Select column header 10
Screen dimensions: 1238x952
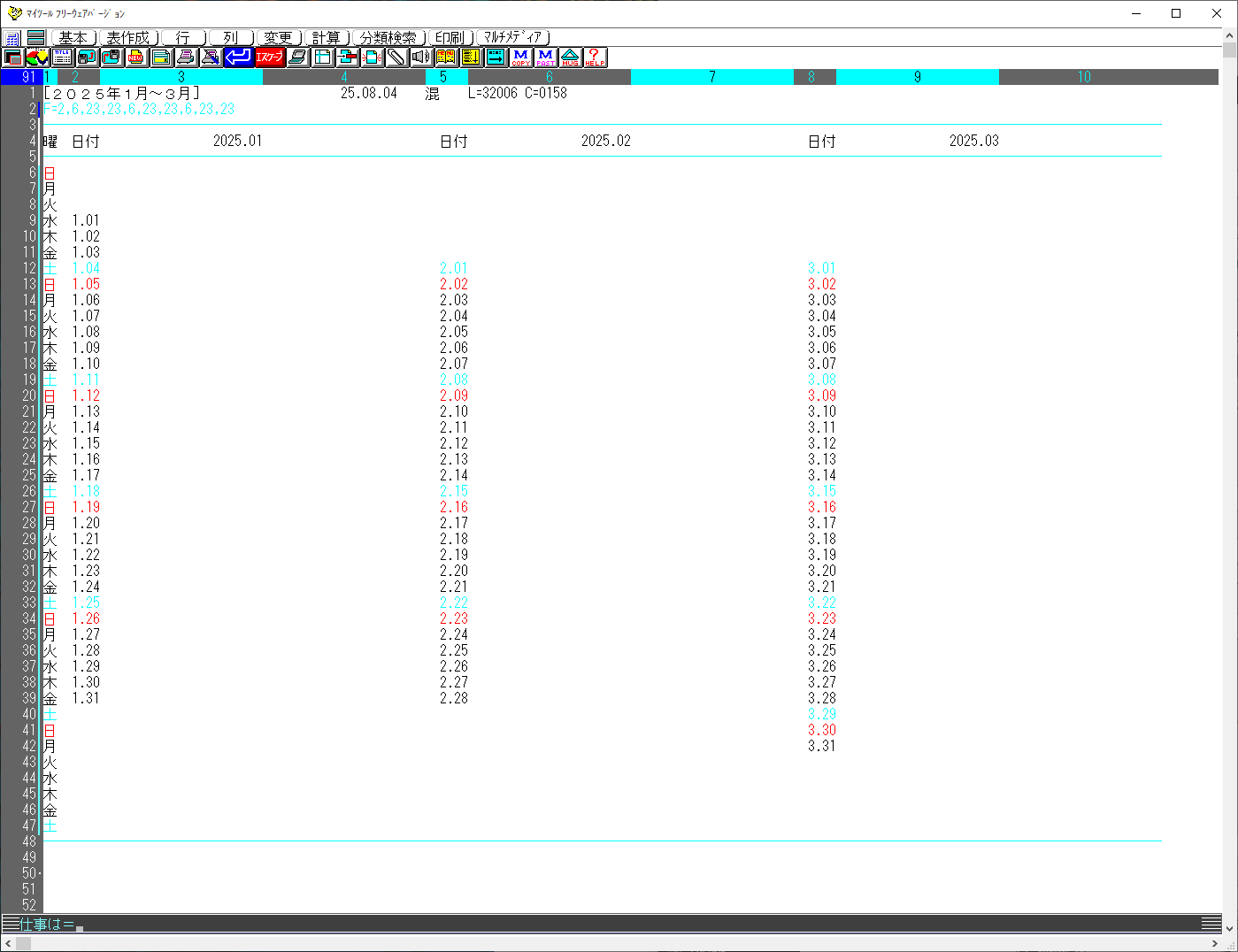[1084, 77]
